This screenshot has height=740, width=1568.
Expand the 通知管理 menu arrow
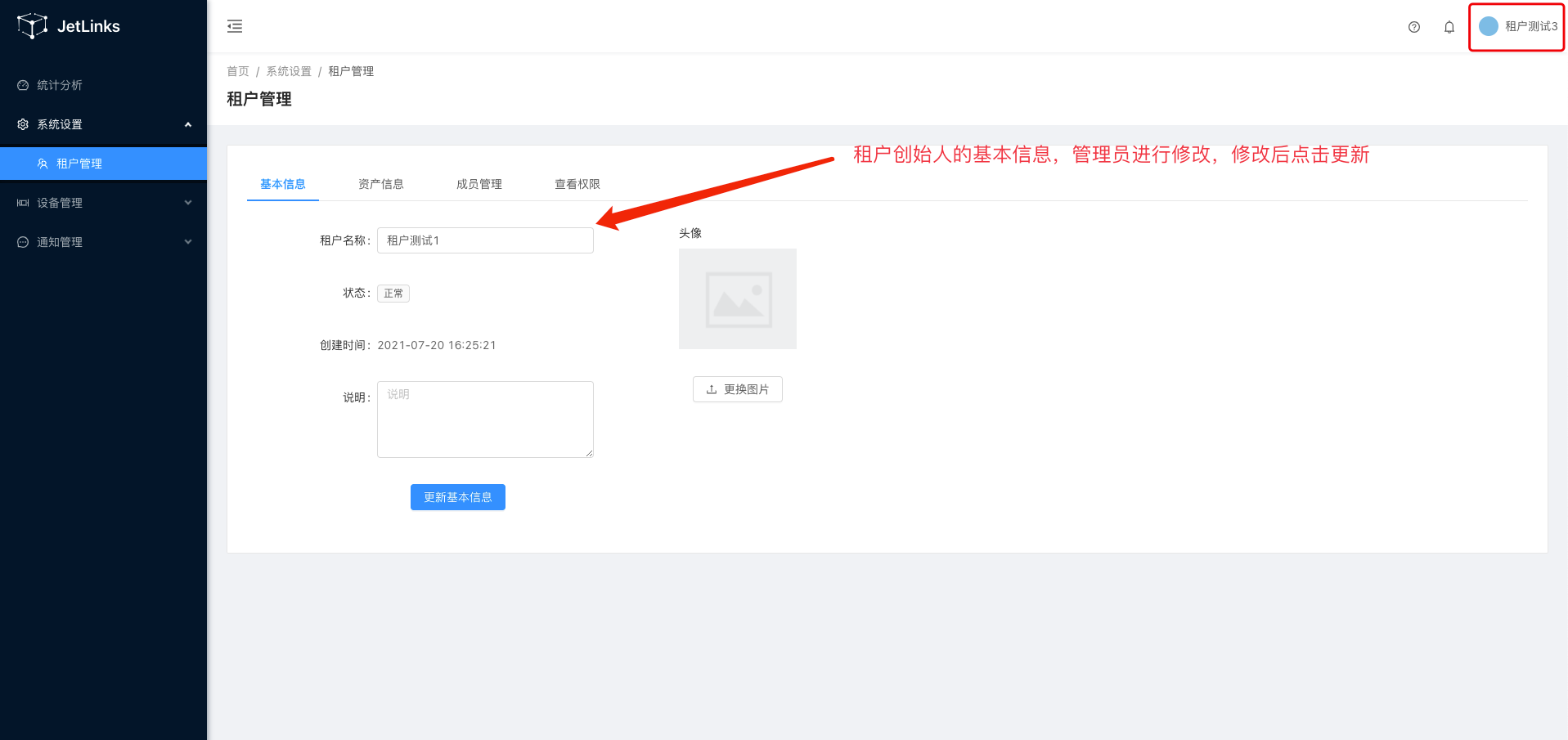coord(188,242)
